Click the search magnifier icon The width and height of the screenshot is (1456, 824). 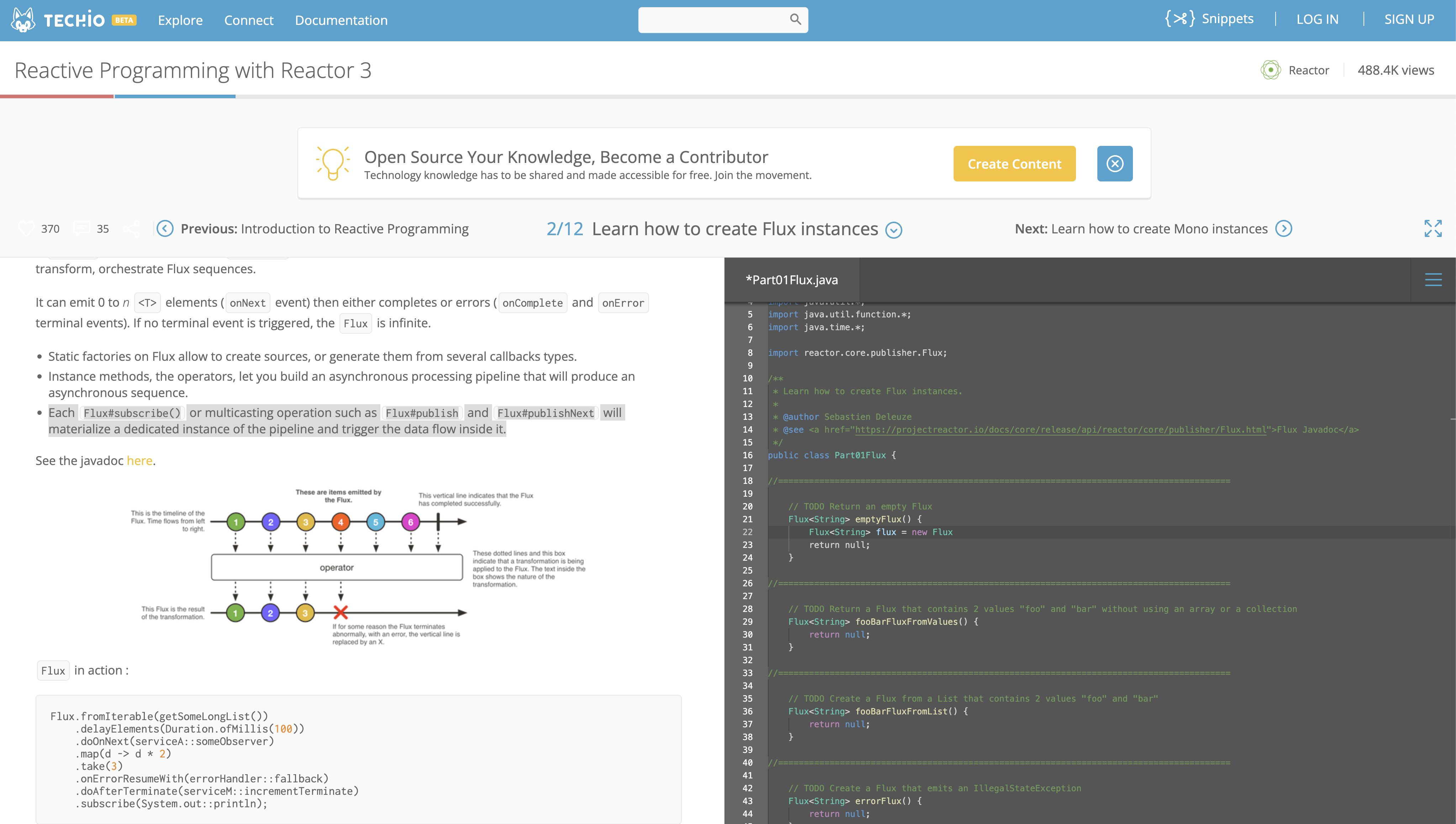pyautogui.click(x=795, y=19)
